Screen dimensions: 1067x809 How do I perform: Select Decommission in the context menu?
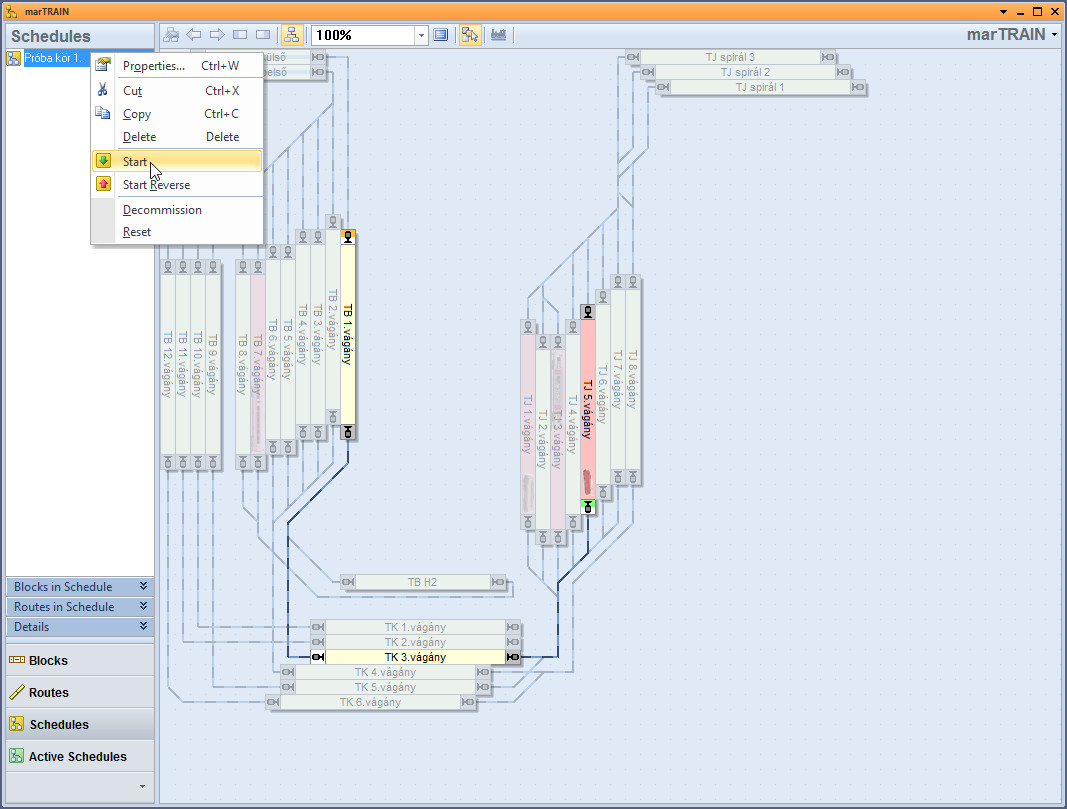(x=162, y=210)
